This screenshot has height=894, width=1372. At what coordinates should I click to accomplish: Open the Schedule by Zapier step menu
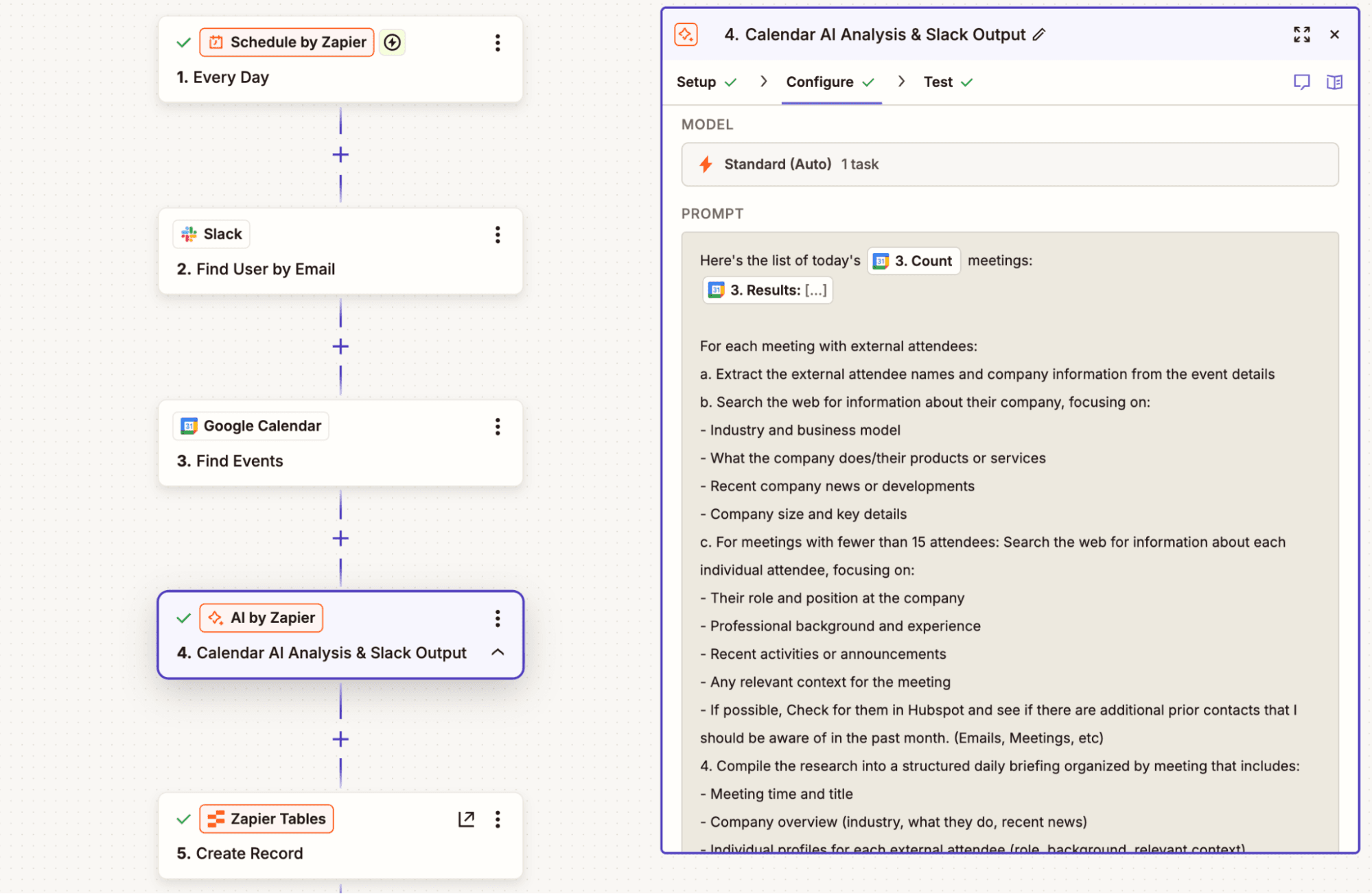click(x=498, y=43)
